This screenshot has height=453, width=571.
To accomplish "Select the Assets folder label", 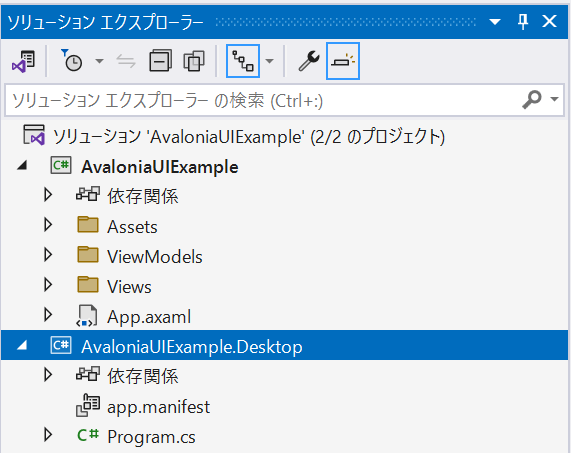I will click(x=132, y=227).
